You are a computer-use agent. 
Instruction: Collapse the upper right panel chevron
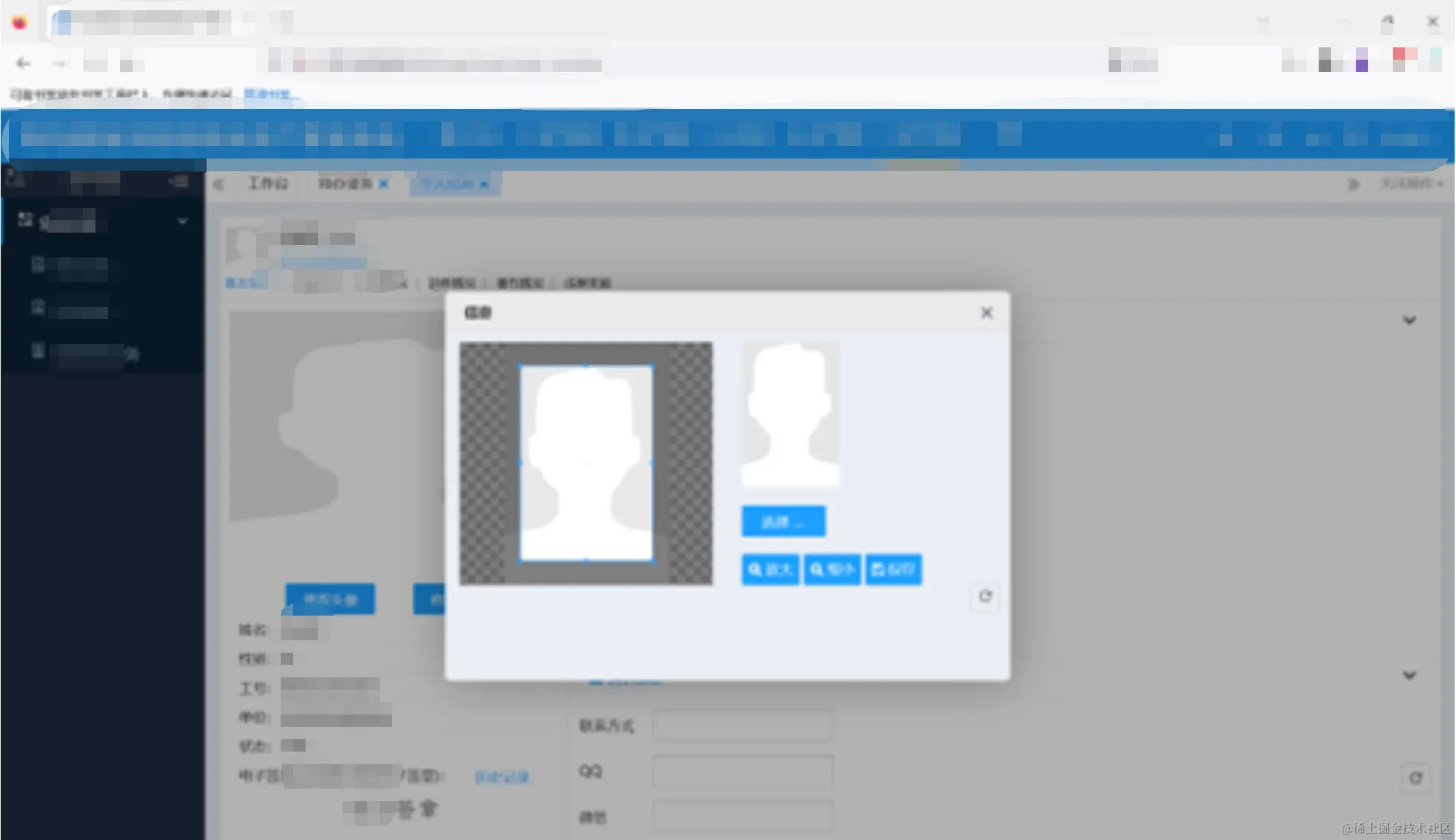coord(1409,320)
